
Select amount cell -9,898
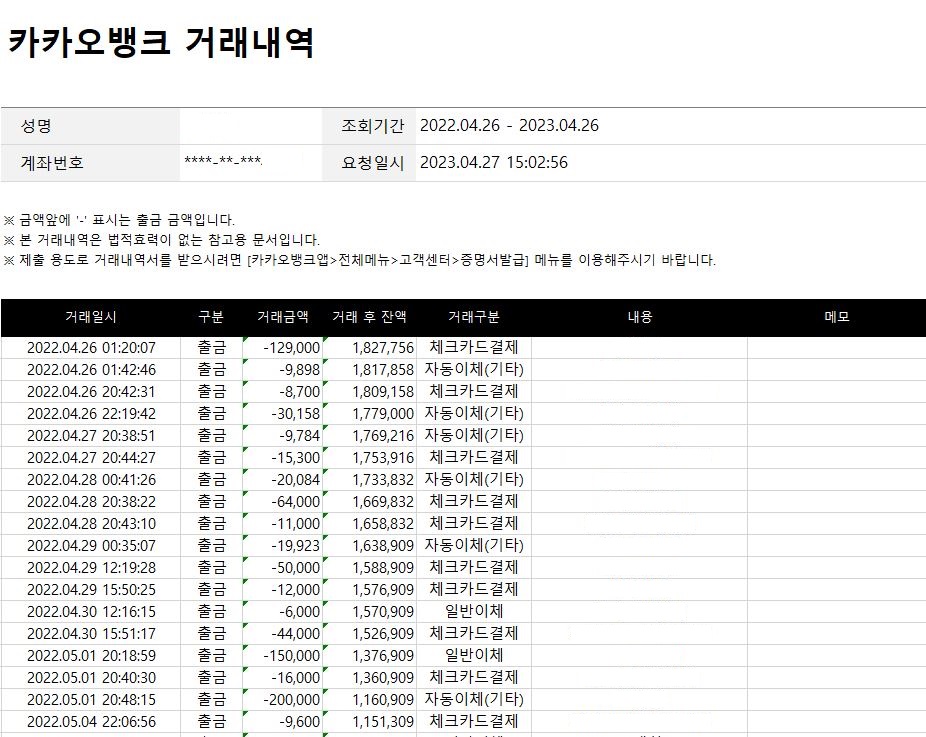pyautogui.click(x=282, y=370)
